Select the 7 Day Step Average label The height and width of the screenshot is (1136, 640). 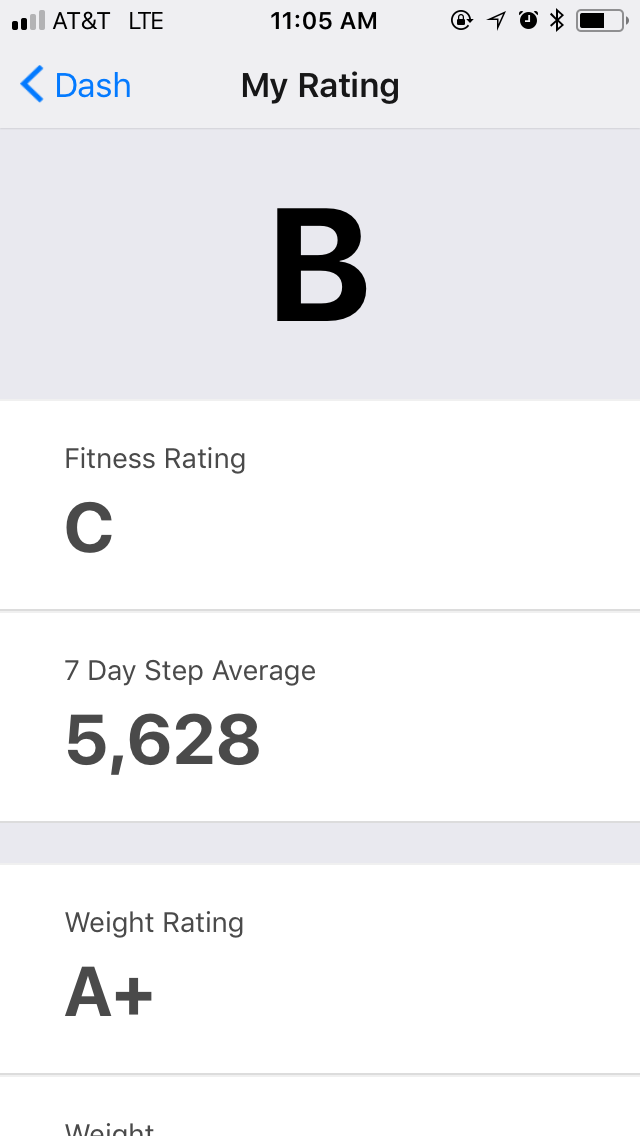tap(190, 670)
